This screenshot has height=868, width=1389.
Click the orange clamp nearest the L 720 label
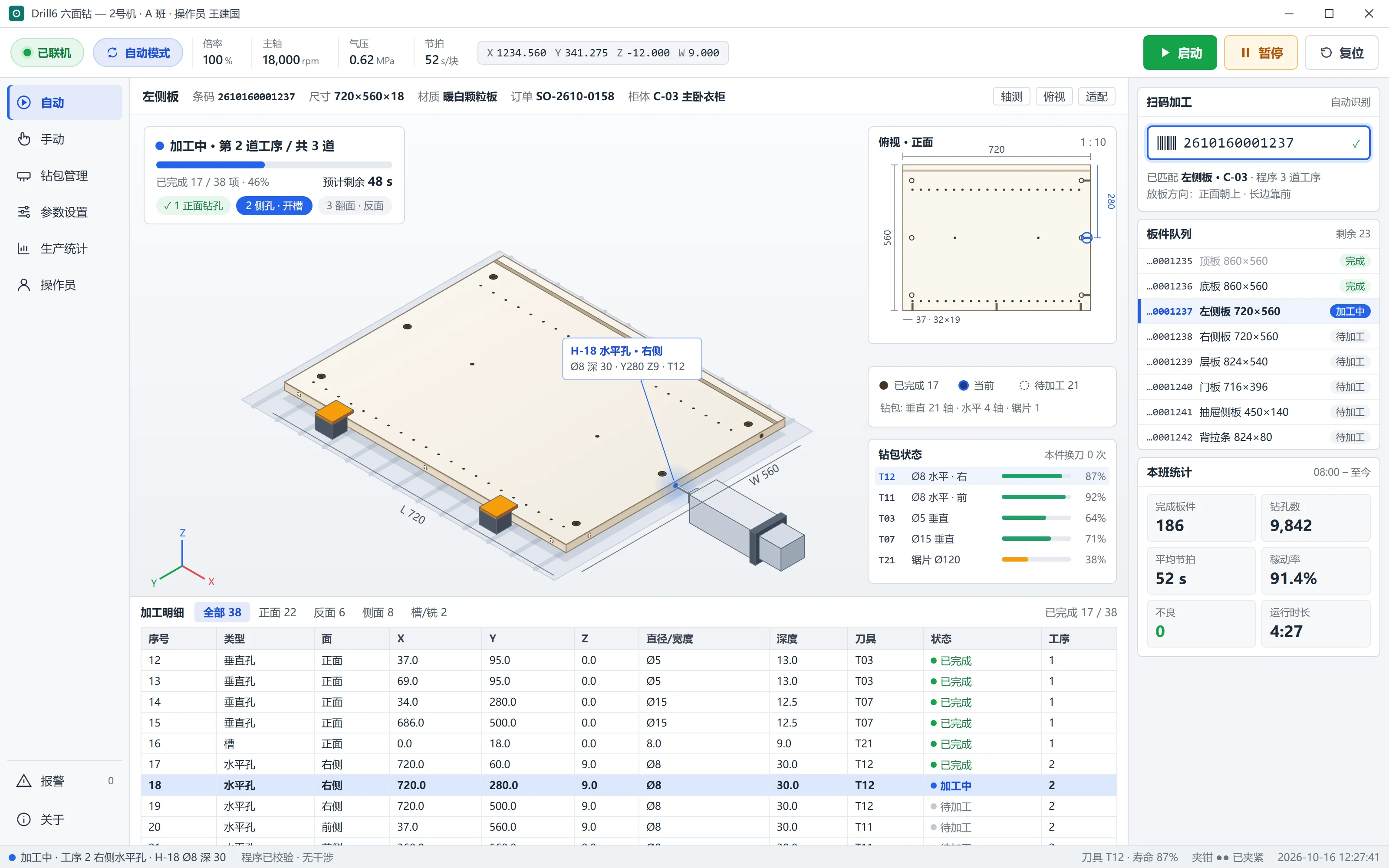[497, 514]
